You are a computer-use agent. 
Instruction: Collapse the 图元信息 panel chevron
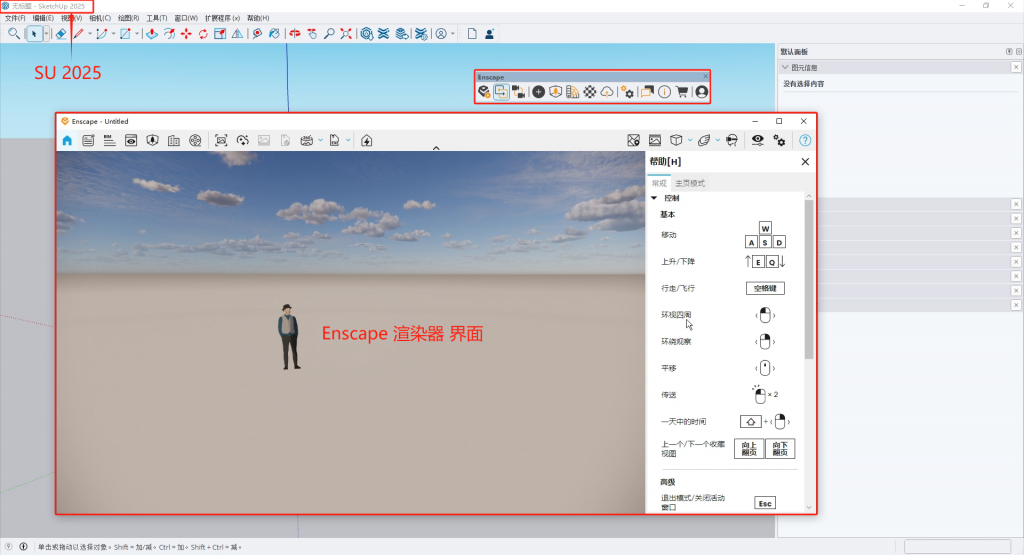[785, 67]
